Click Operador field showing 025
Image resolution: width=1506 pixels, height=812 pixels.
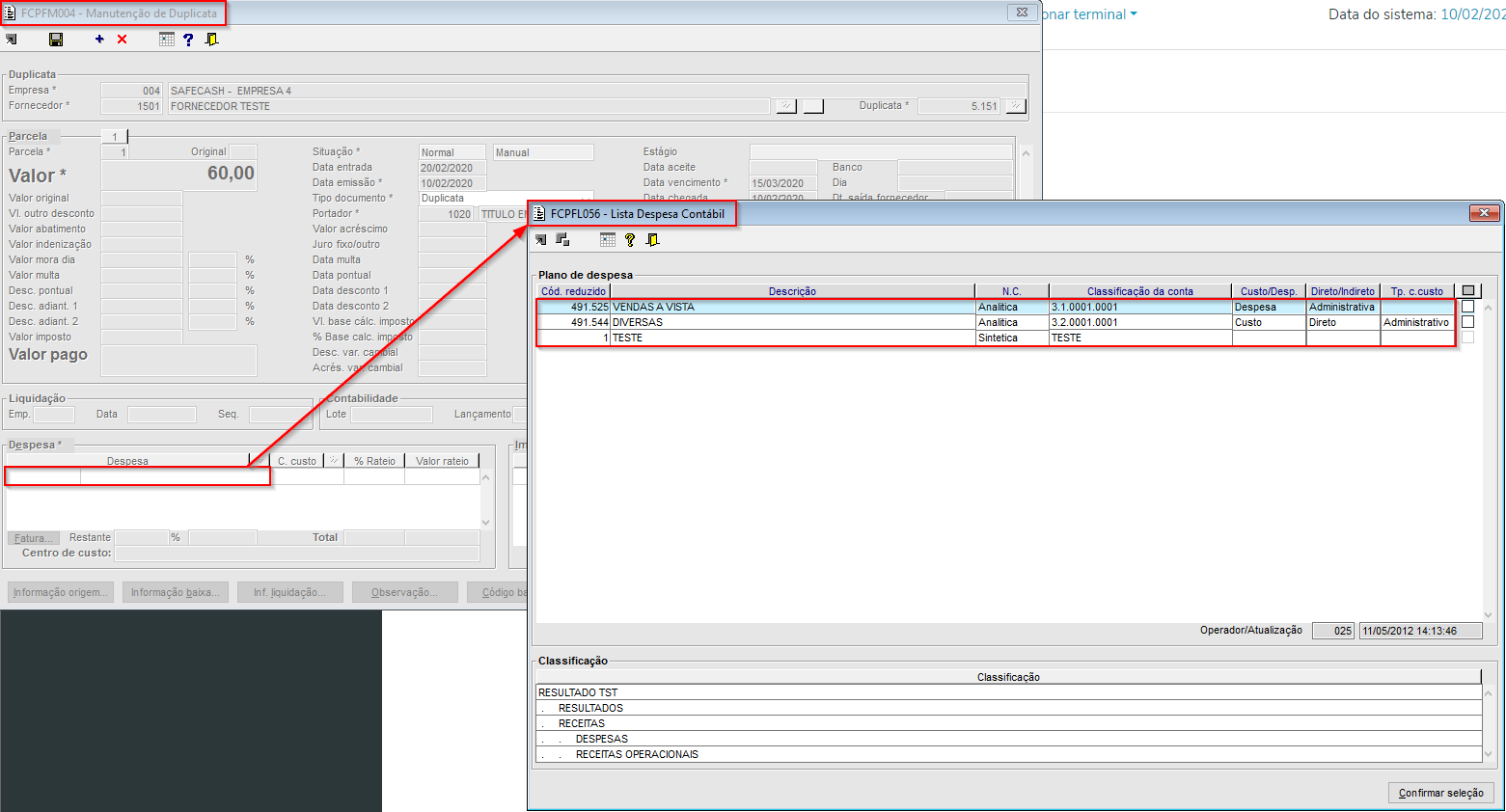pyautogui.click(x=1332, y=631)
